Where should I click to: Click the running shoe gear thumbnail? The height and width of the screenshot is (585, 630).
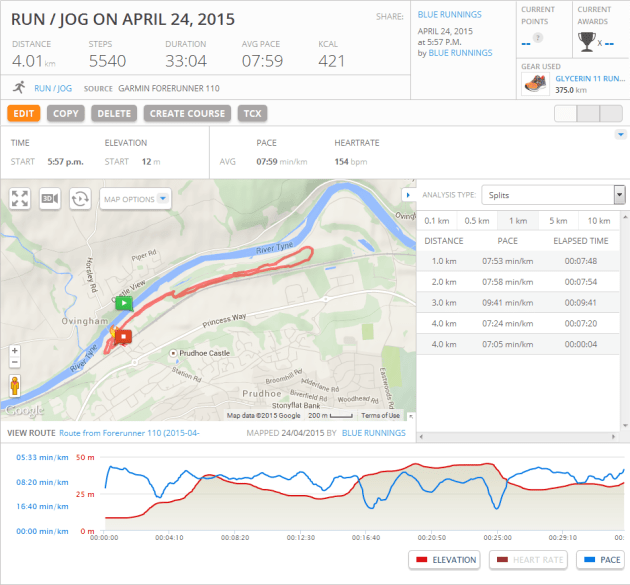coord(535,84)
